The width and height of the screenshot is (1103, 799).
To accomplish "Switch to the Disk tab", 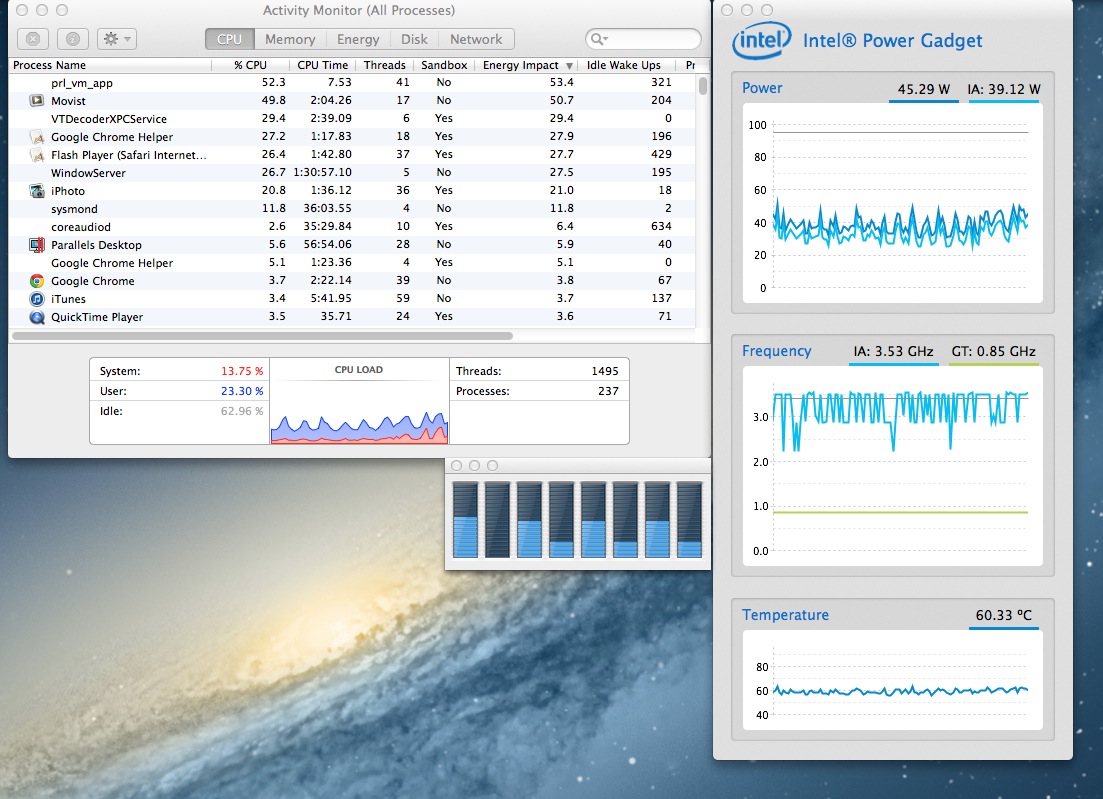I will point(414,39).
